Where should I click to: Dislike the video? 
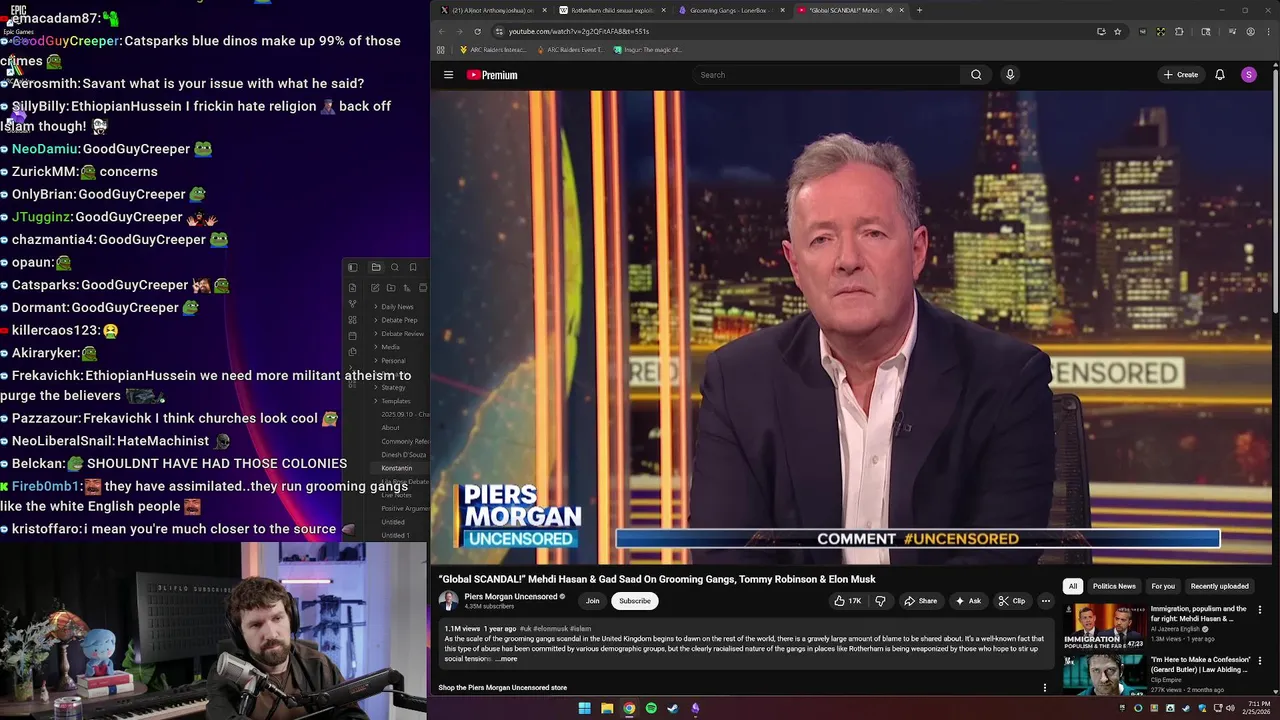click(x=880, y=601)
